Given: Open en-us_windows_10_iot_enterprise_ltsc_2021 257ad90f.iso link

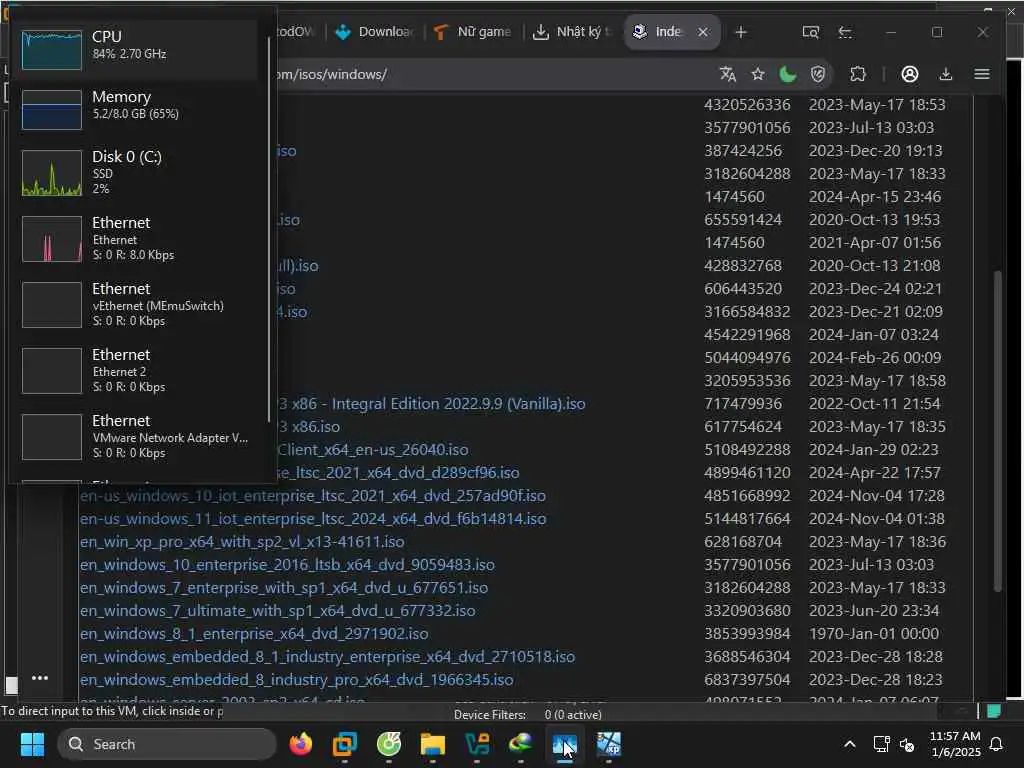Looking at the screenshot, I should [313, 496].
